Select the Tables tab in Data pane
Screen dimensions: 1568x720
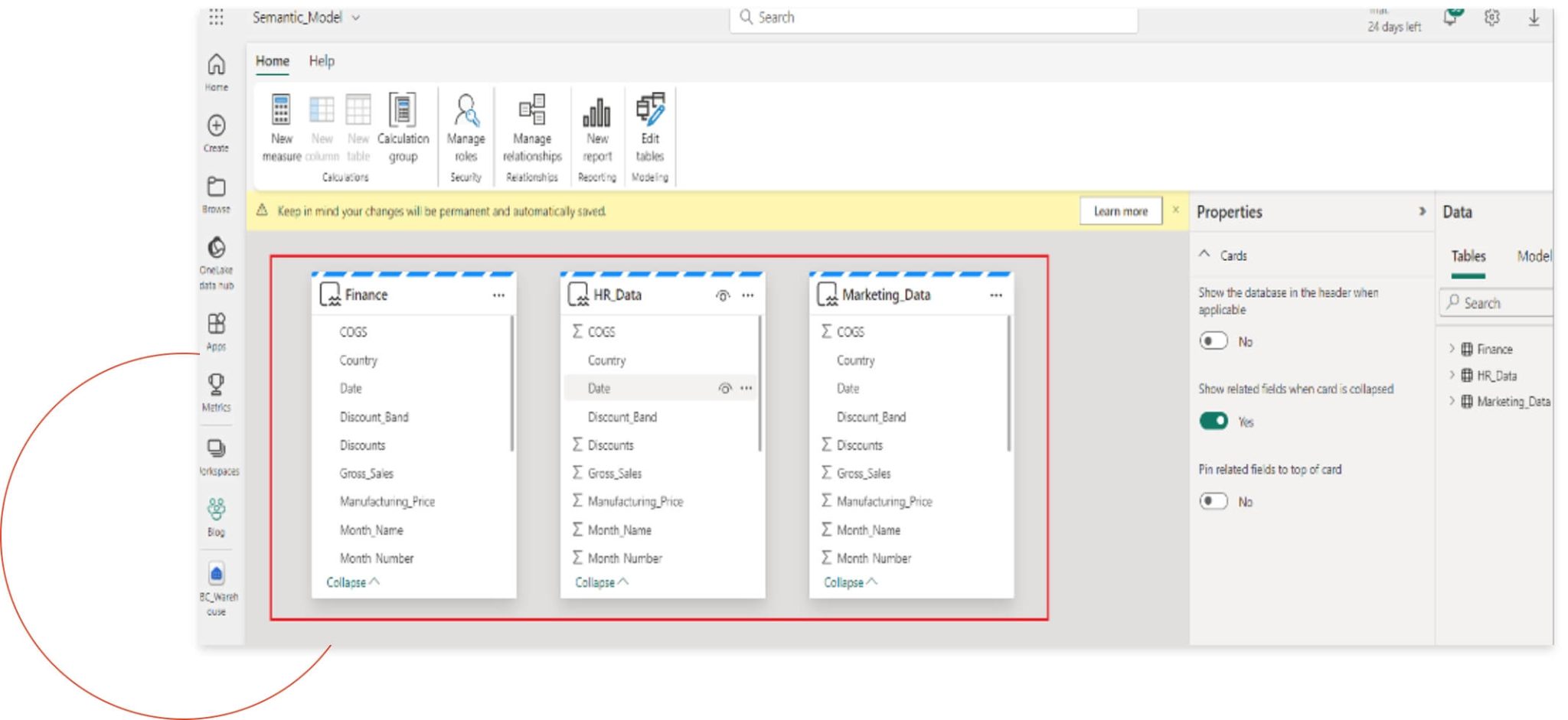(1468, 256)
